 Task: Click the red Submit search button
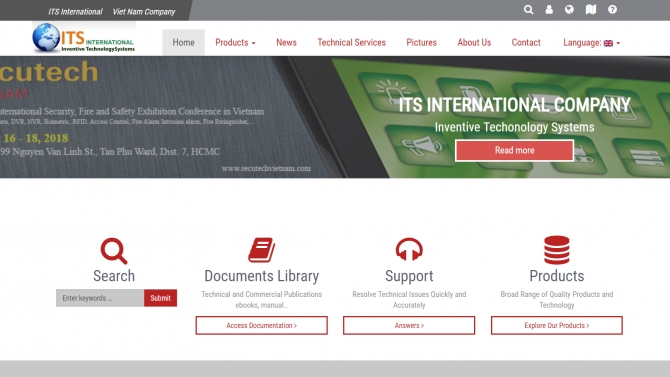click(160, 298)
